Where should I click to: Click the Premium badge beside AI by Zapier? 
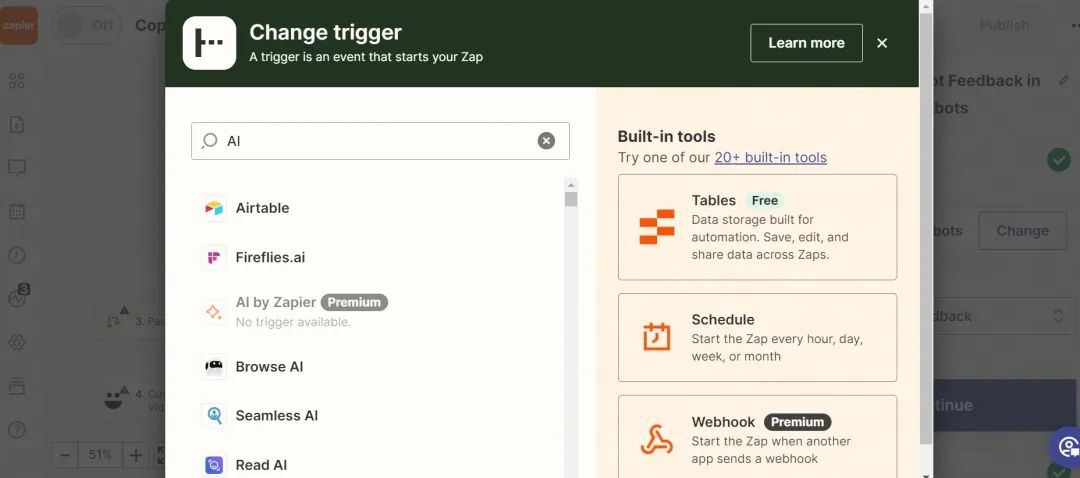coord(354,302)
